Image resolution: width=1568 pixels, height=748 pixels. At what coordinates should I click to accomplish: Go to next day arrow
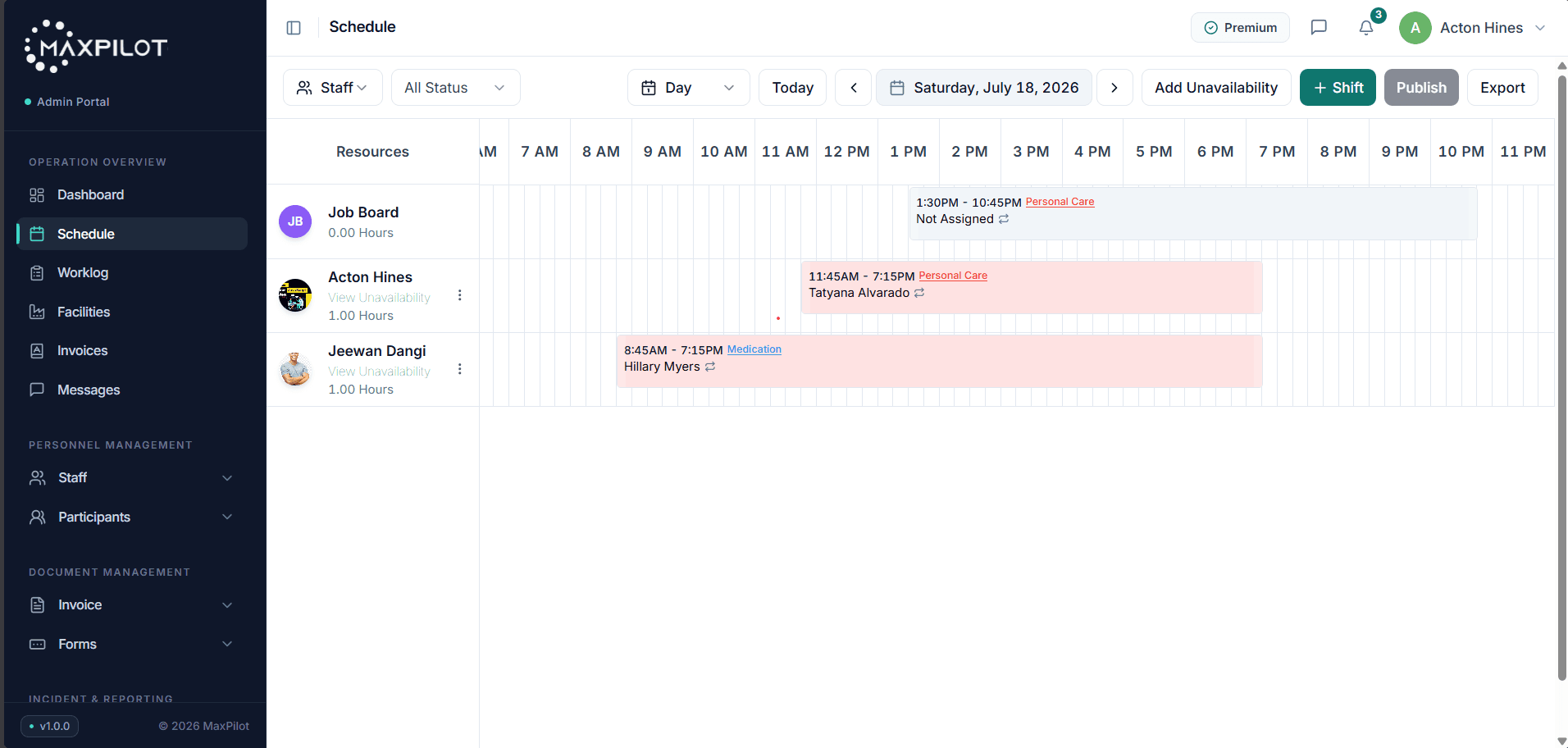(1114, 88)
